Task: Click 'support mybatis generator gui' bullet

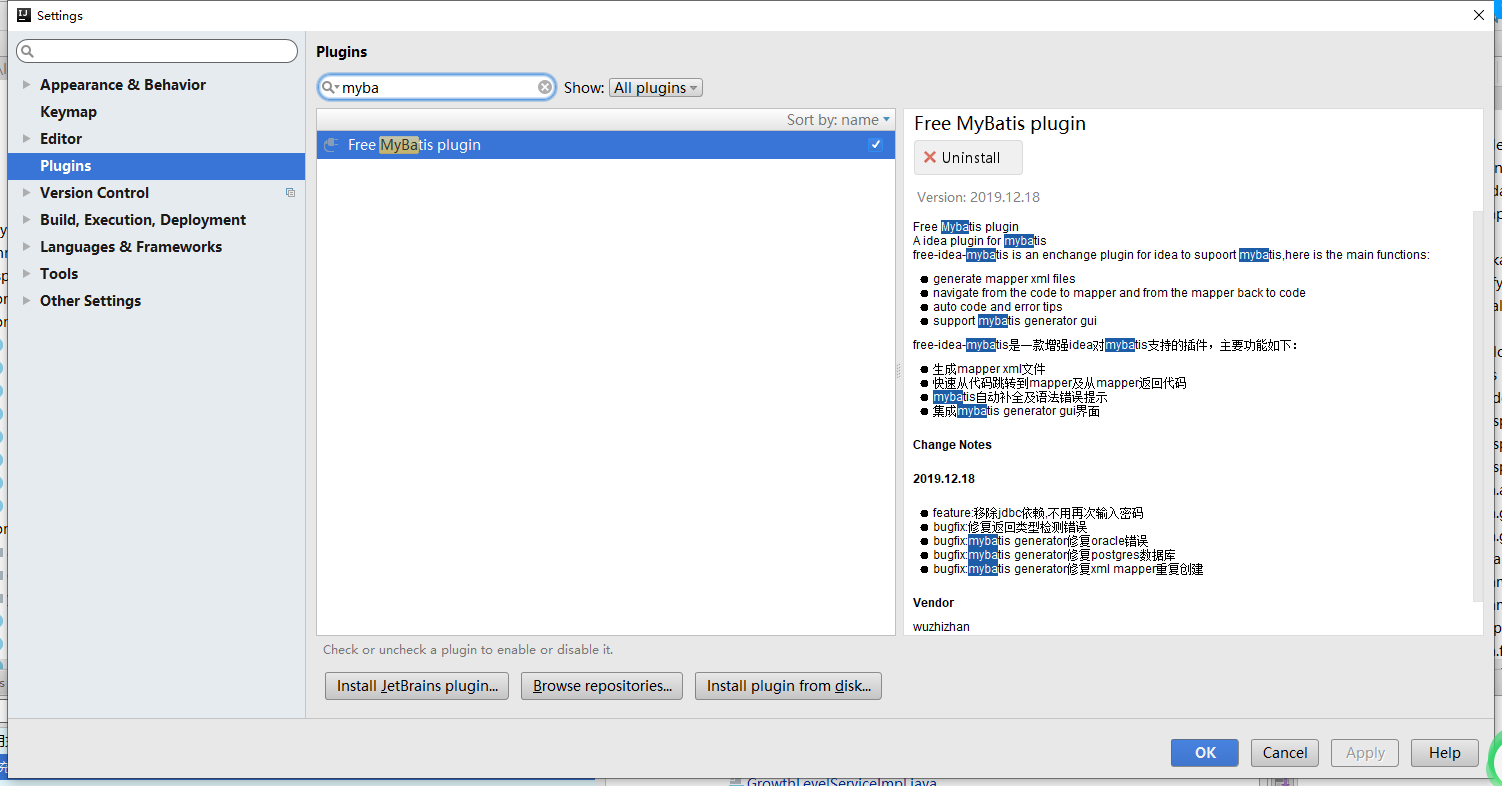Action: click(x=1015, y=321)
